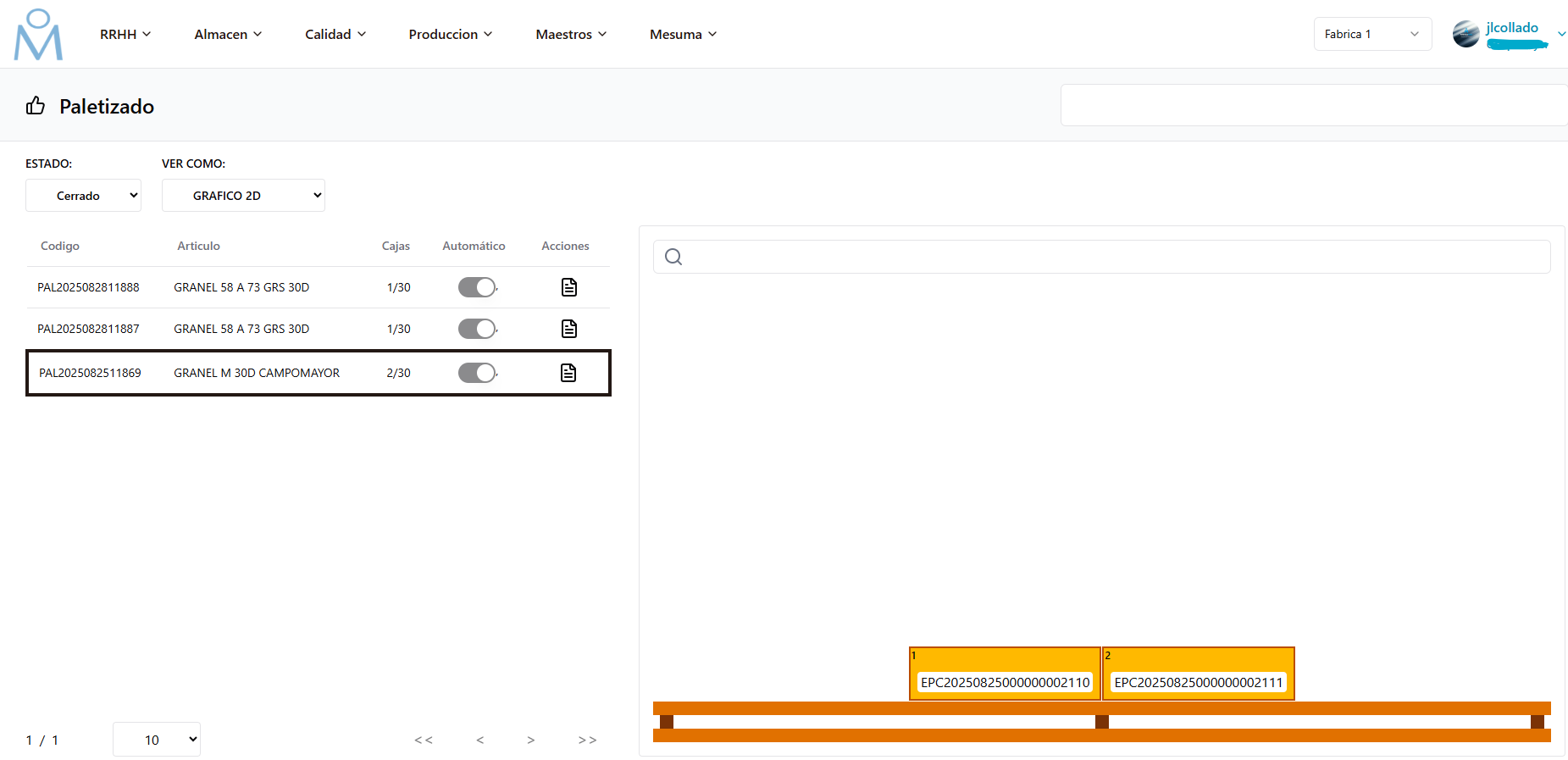Open document icon for pallet PAL2025082511869
The height and width of the screenshot is (760, 1568).
coord(568,373)
